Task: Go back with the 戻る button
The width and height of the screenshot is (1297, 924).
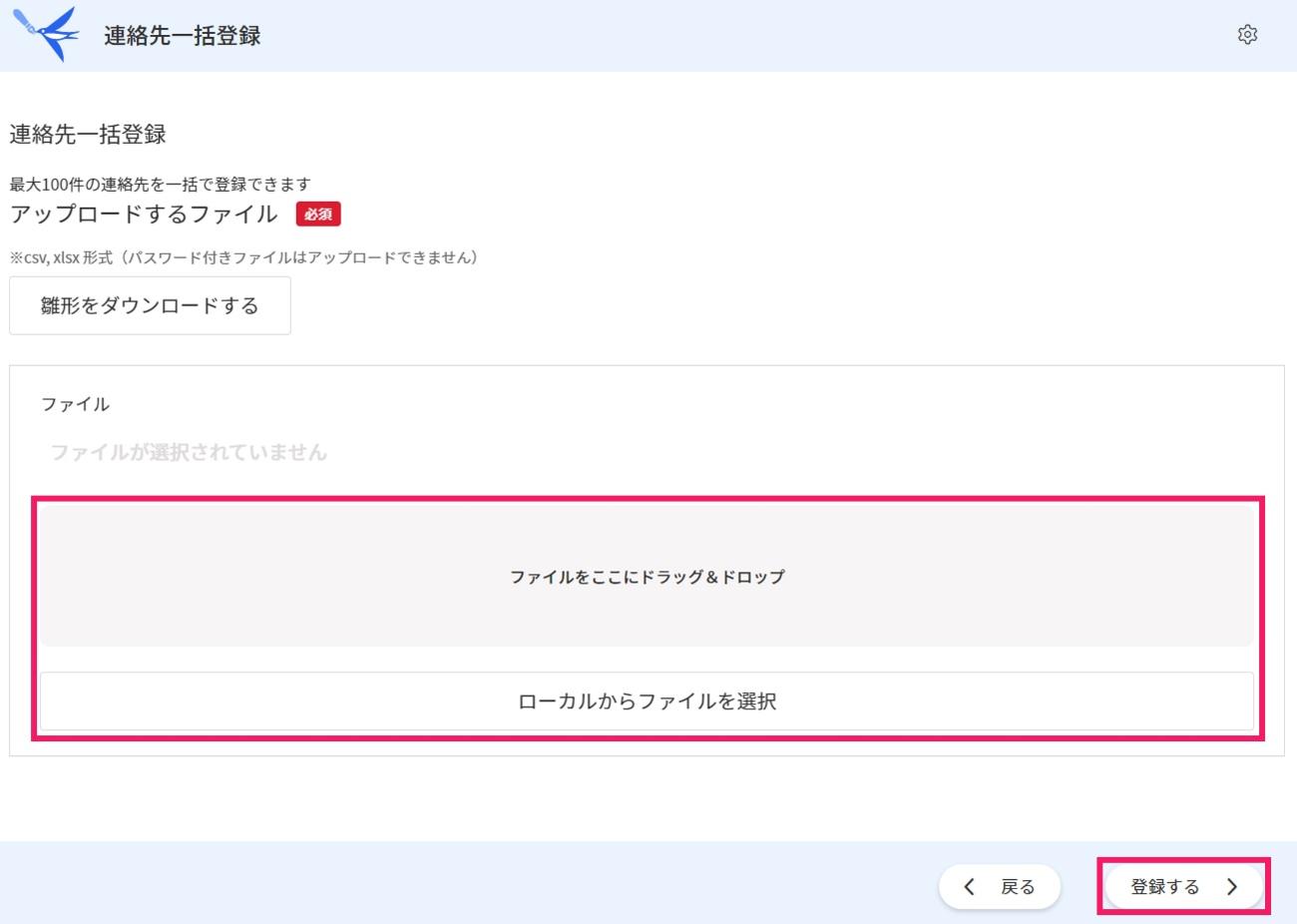Action: [1000, 886]
